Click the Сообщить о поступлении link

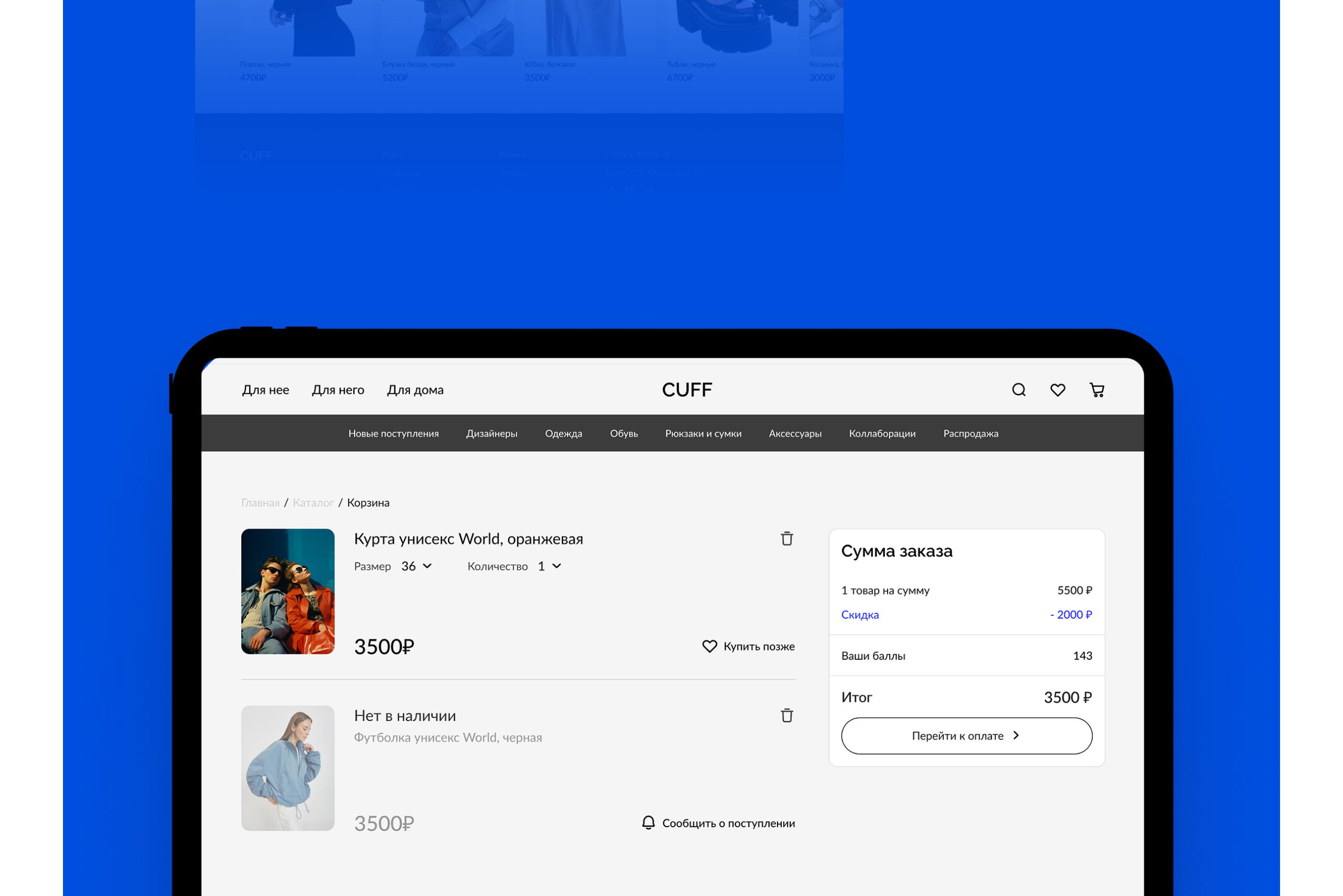[x=728, y=823]
